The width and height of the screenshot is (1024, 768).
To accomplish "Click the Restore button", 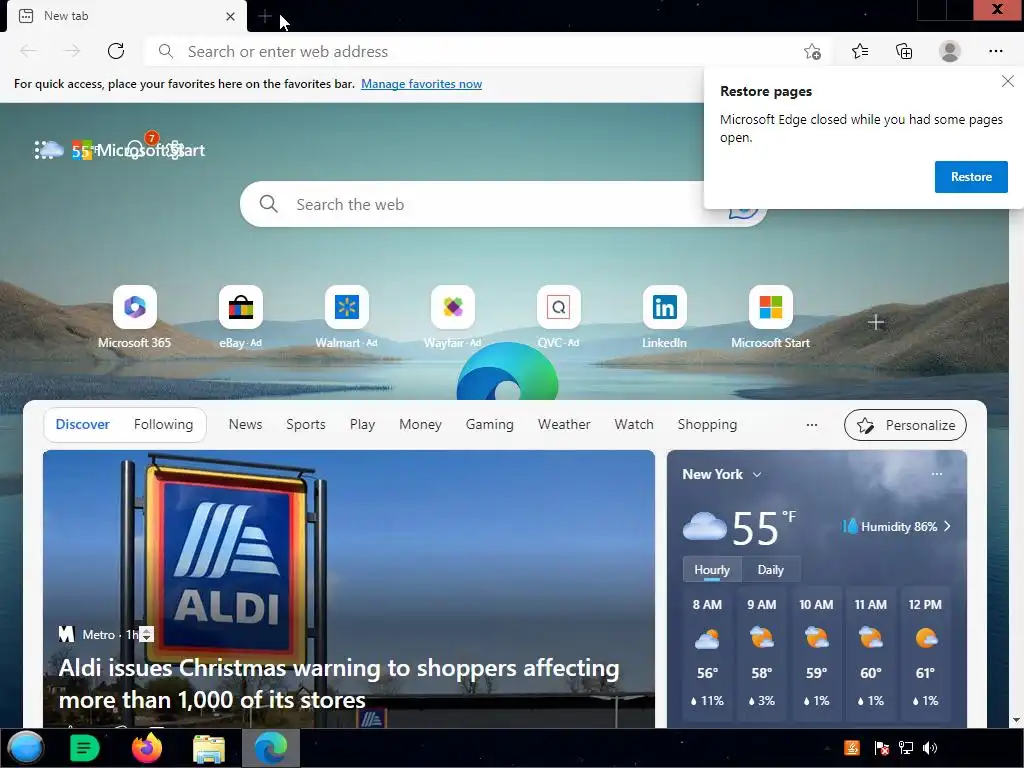I will click(x=971, y=177).
